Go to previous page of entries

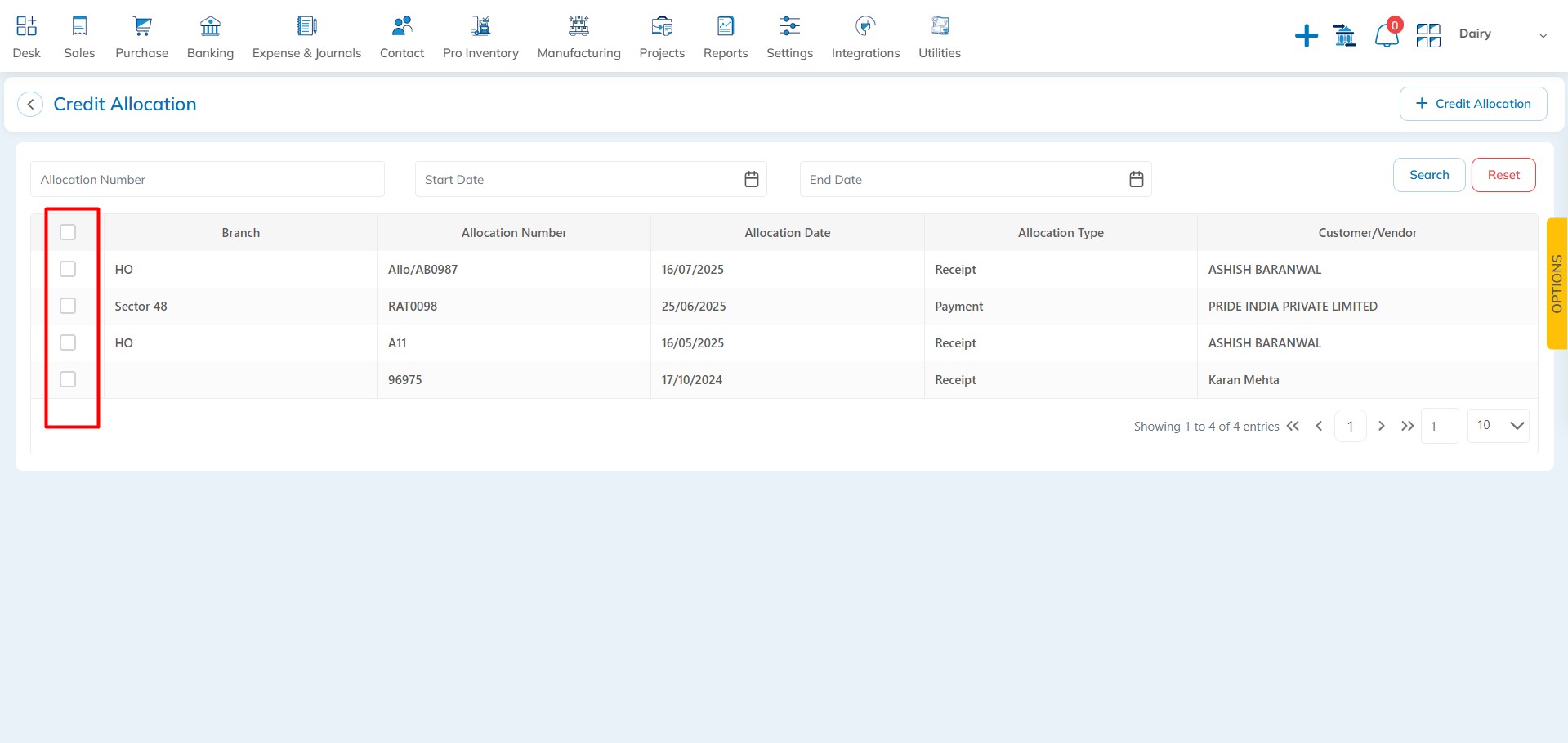1319,426
